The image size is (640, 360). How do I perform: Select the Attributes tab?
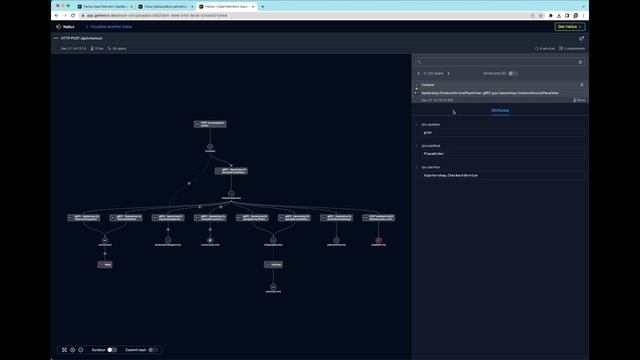[500, 110]
